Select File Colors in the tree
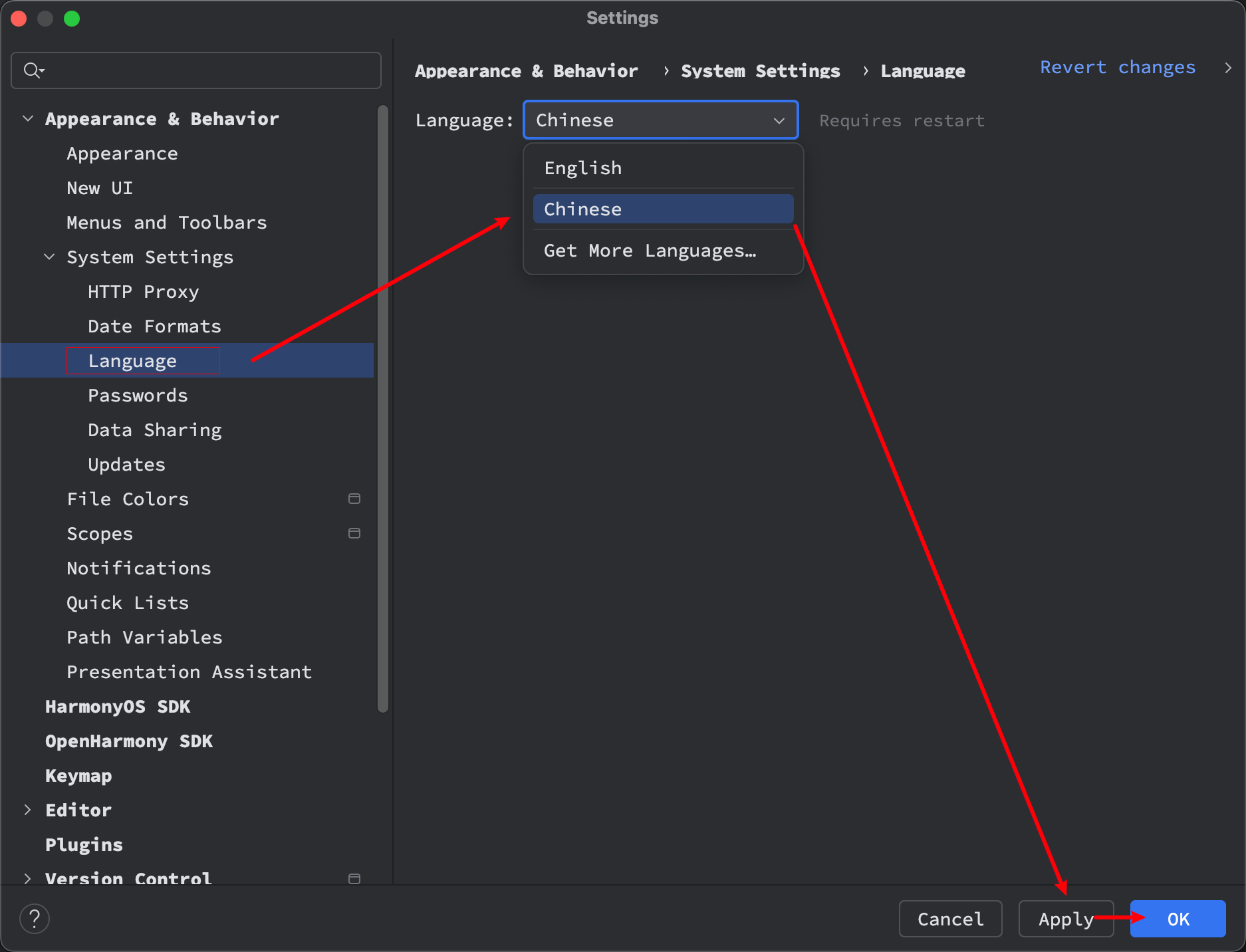This screenshot has width=1246, height=952. [x=128, y=499]
